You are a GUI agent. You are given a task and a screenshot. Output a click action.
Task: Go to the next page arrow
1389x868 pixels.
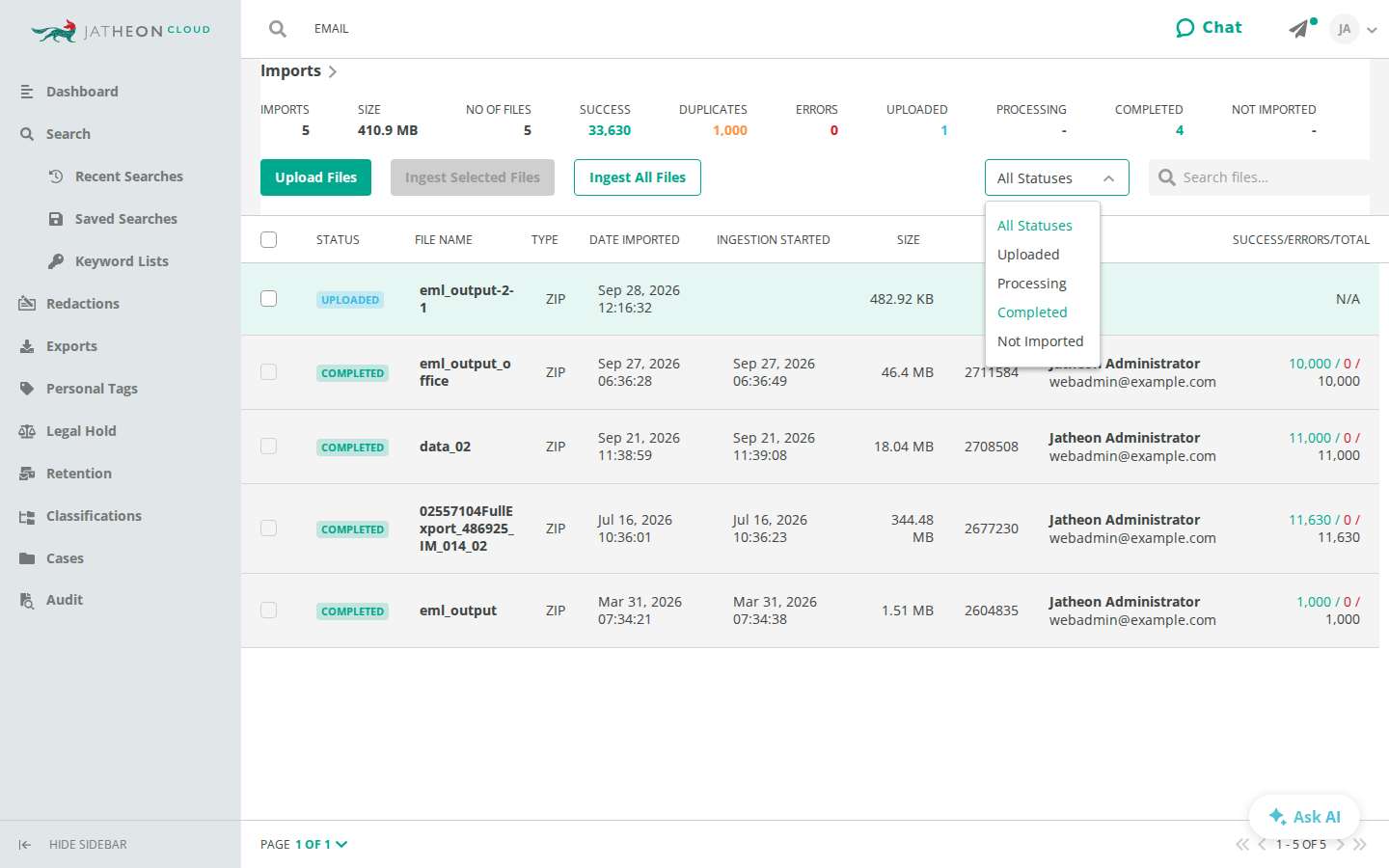coord(1341,845)
